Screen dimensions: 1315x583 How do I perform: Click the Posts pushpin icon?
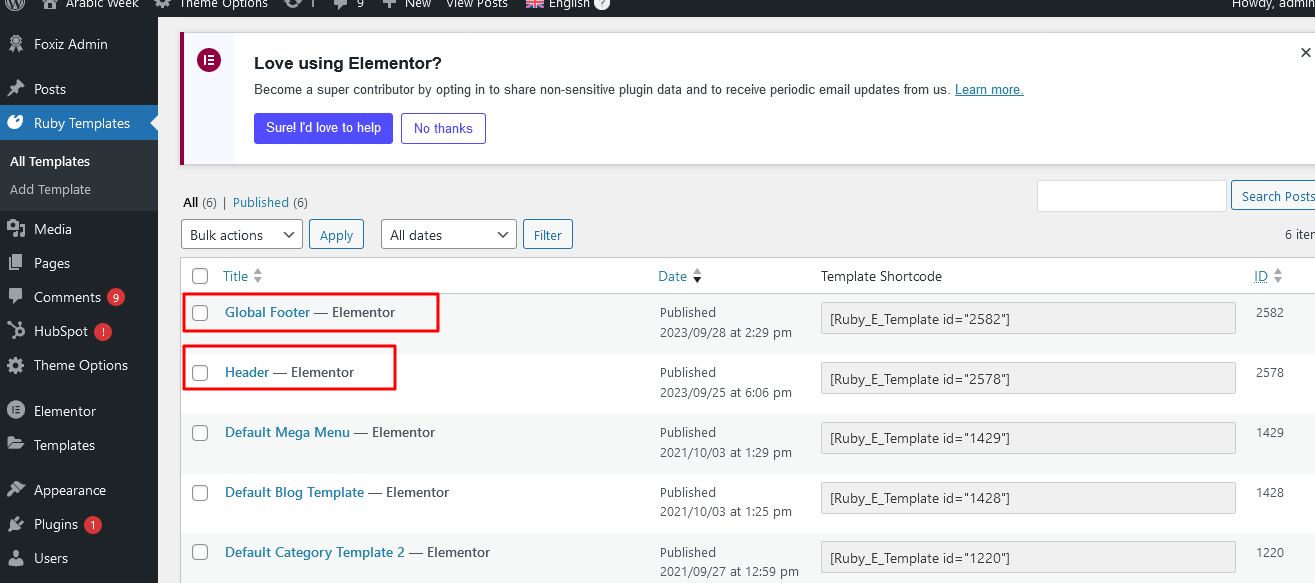click(x=15, y=89)
